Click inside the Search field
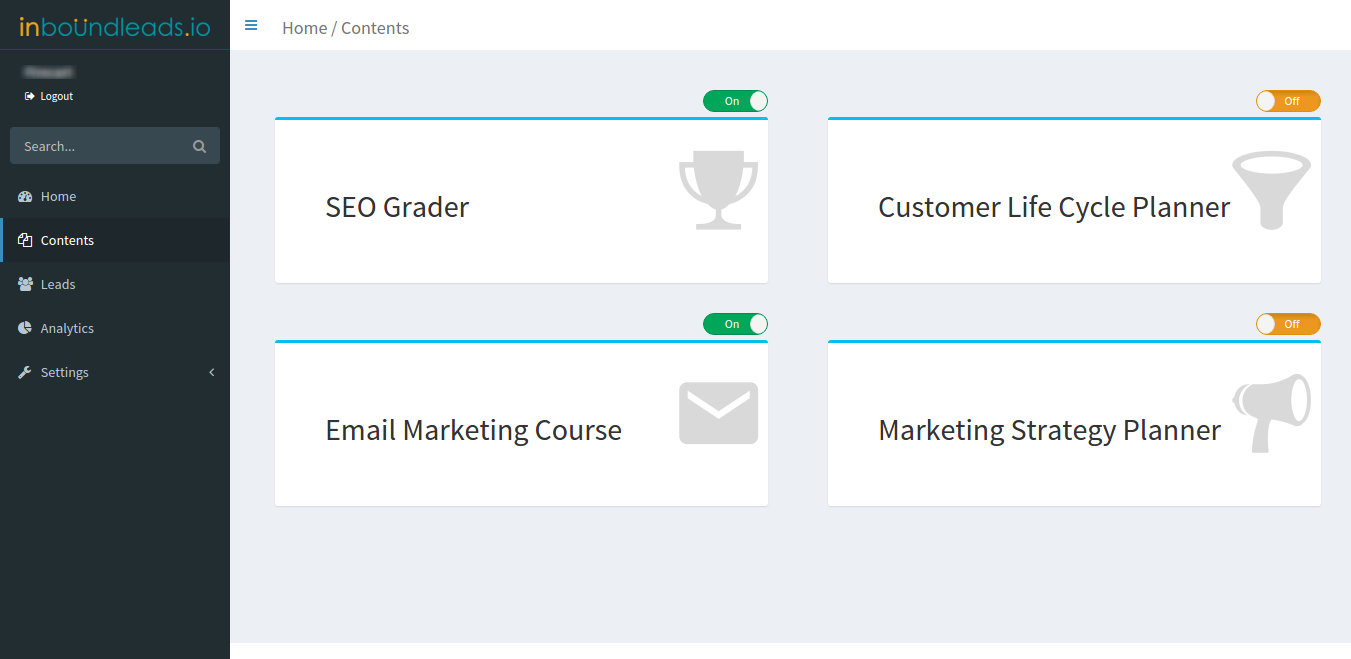Image resolution: width=1351 pixels, height=659 pixels. tap(100, 145)
